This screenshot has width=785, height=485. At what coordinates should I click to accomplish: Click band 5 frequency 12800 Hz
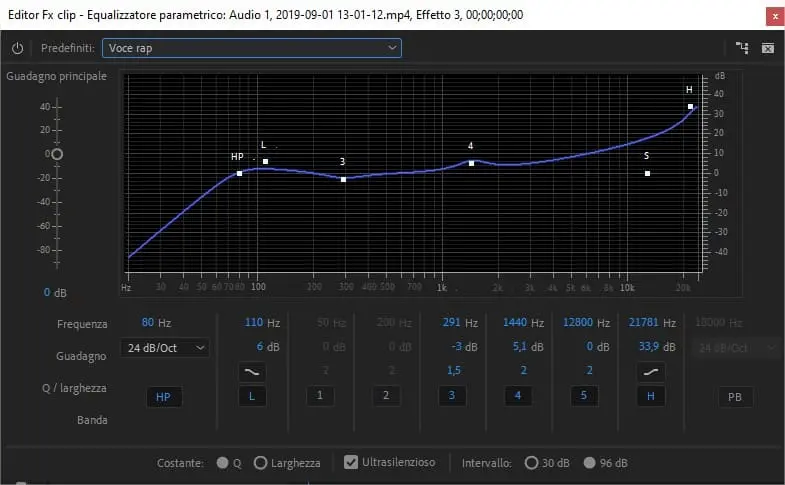pyautogui.click(x=578, y=322)
